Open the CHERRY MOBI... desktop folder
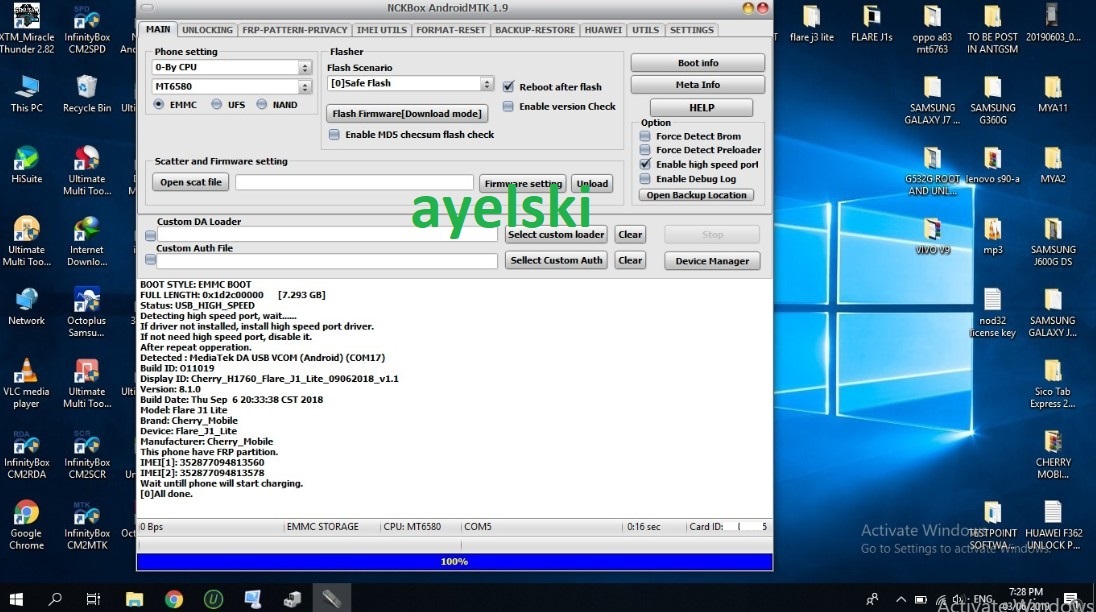The width and height of the screenshot is (1096, 612). [x=1053, y=455]
